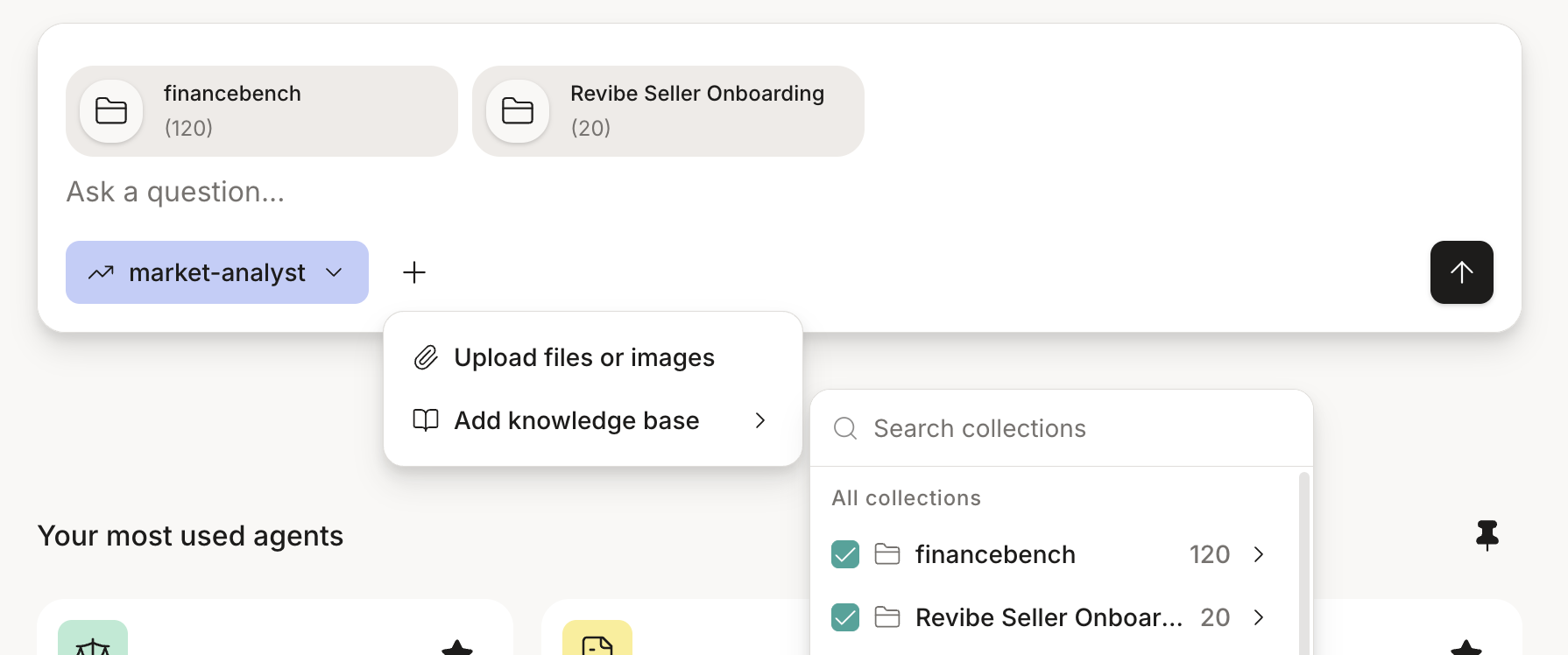Open the agent with the green scales icon
The width and height of the screenshot is (1568, 655).
[x=93, y=637]
